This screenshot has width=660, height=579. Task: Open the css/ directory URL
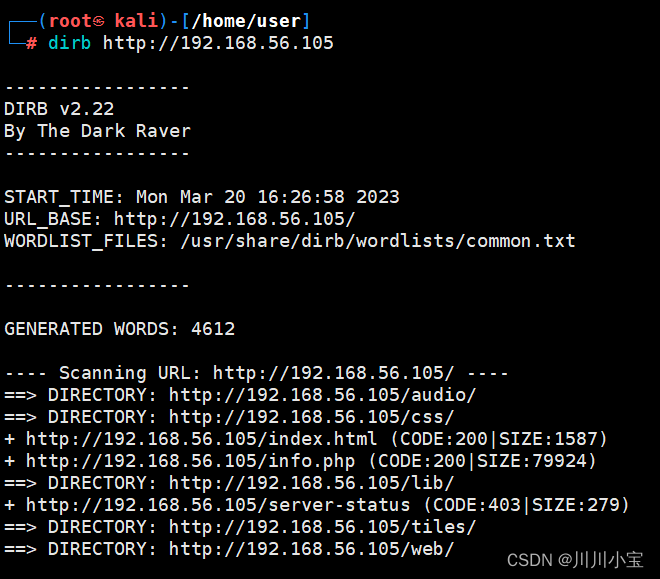coord(311,417)
